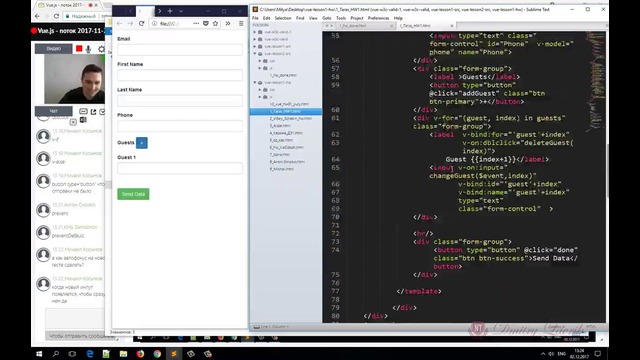Open the Find menu in Sublime Text
Viewport: 640px width, 360px height.
[x=300, y=18]
